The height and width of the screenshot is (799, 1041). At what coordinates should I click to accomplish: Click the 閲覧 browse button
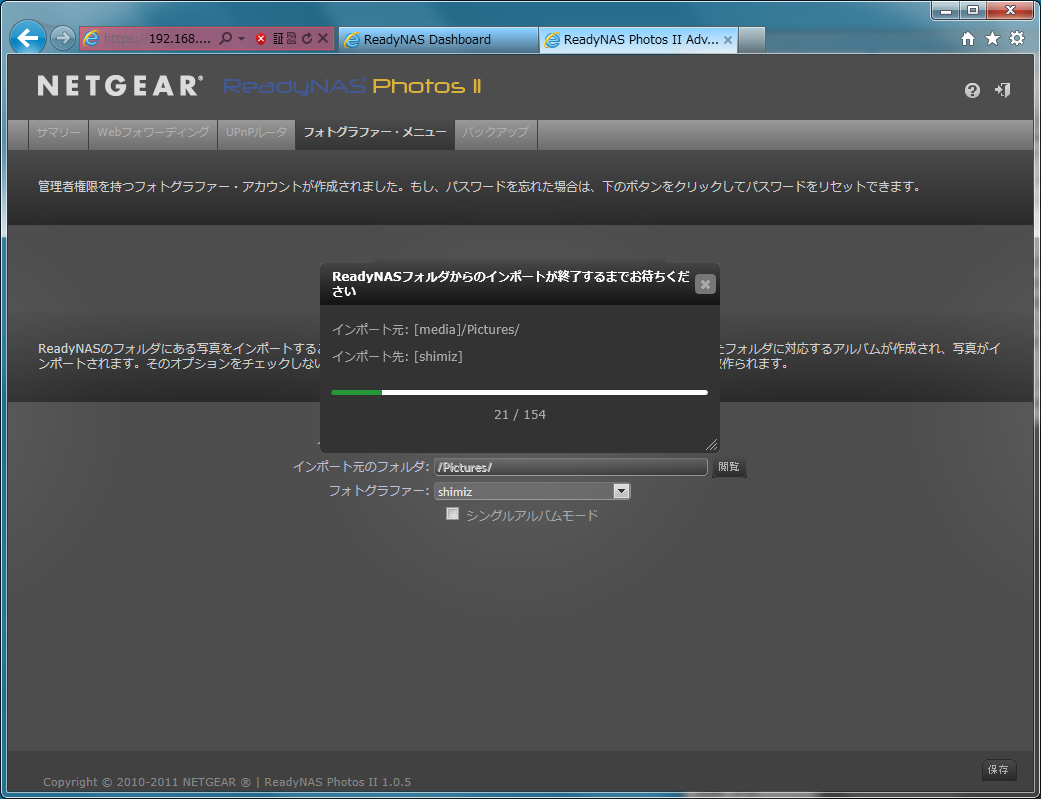(729, 467)
